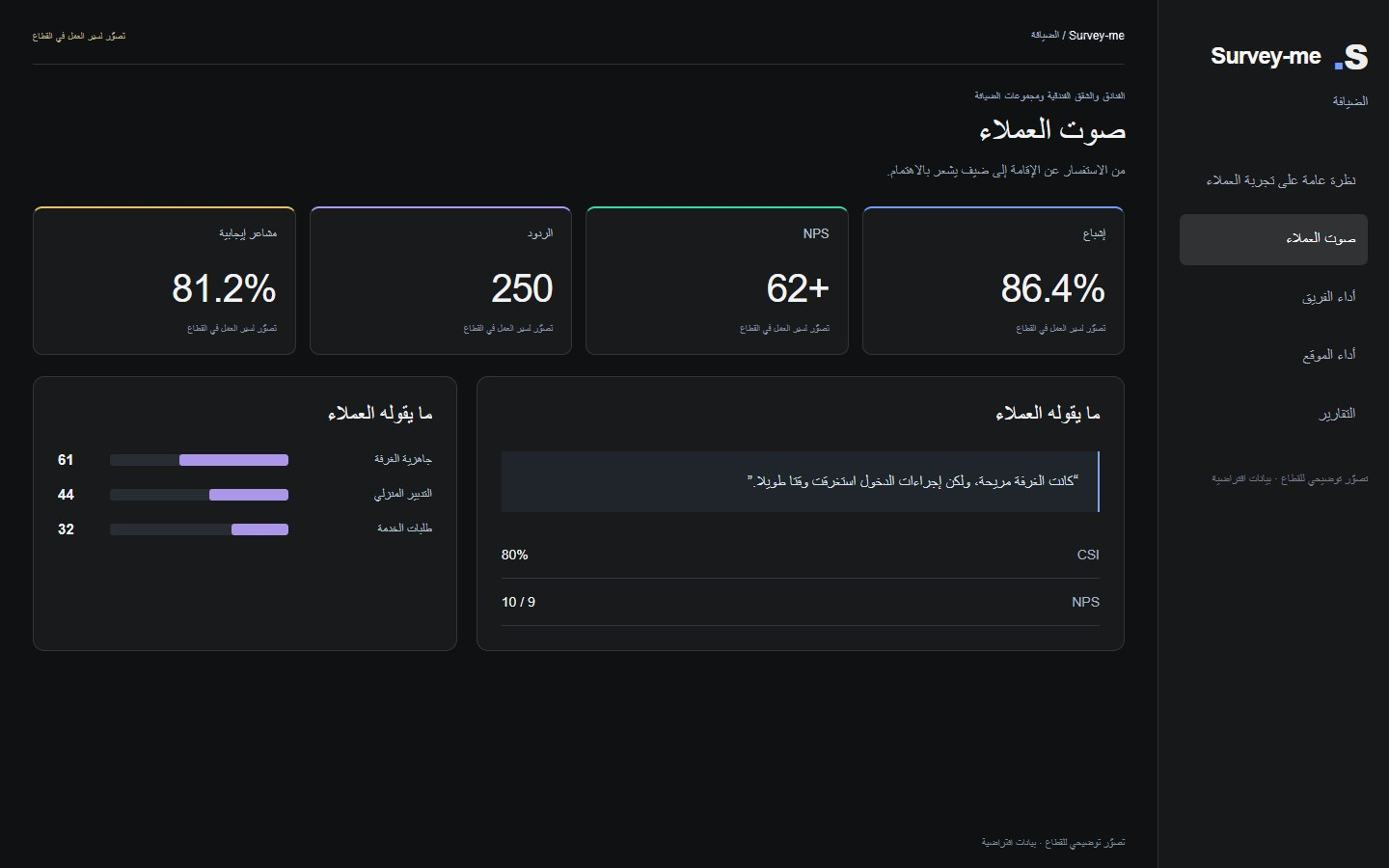
Task: Click the طلبات الخدمة label
Action: (x=405, y=529)
